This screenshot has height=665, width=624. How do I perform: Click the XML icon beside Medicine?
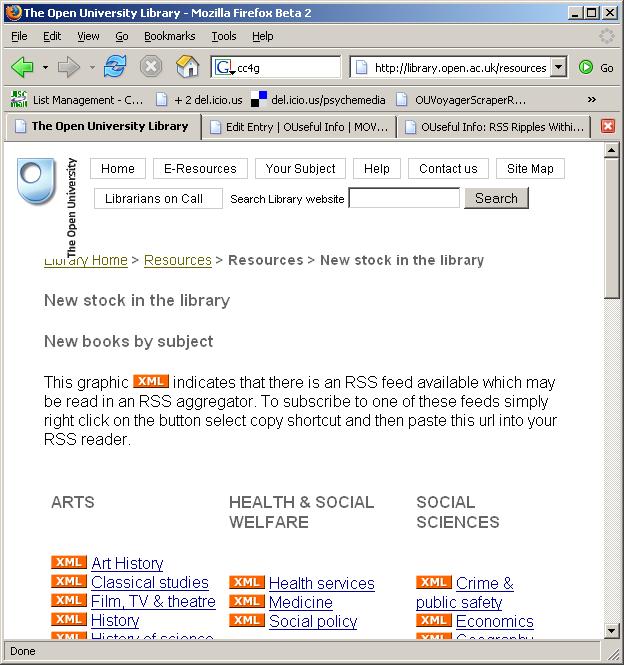pos(247,601)
